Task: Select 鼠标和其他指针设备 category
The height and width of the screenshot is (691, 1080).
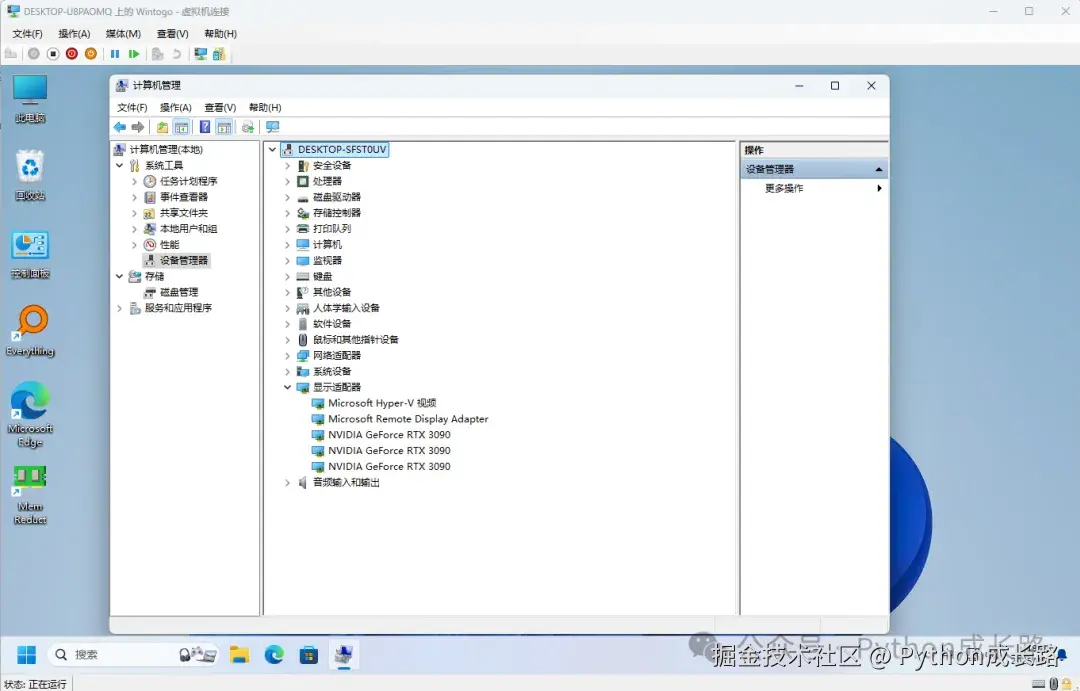Action: point(355,340)
